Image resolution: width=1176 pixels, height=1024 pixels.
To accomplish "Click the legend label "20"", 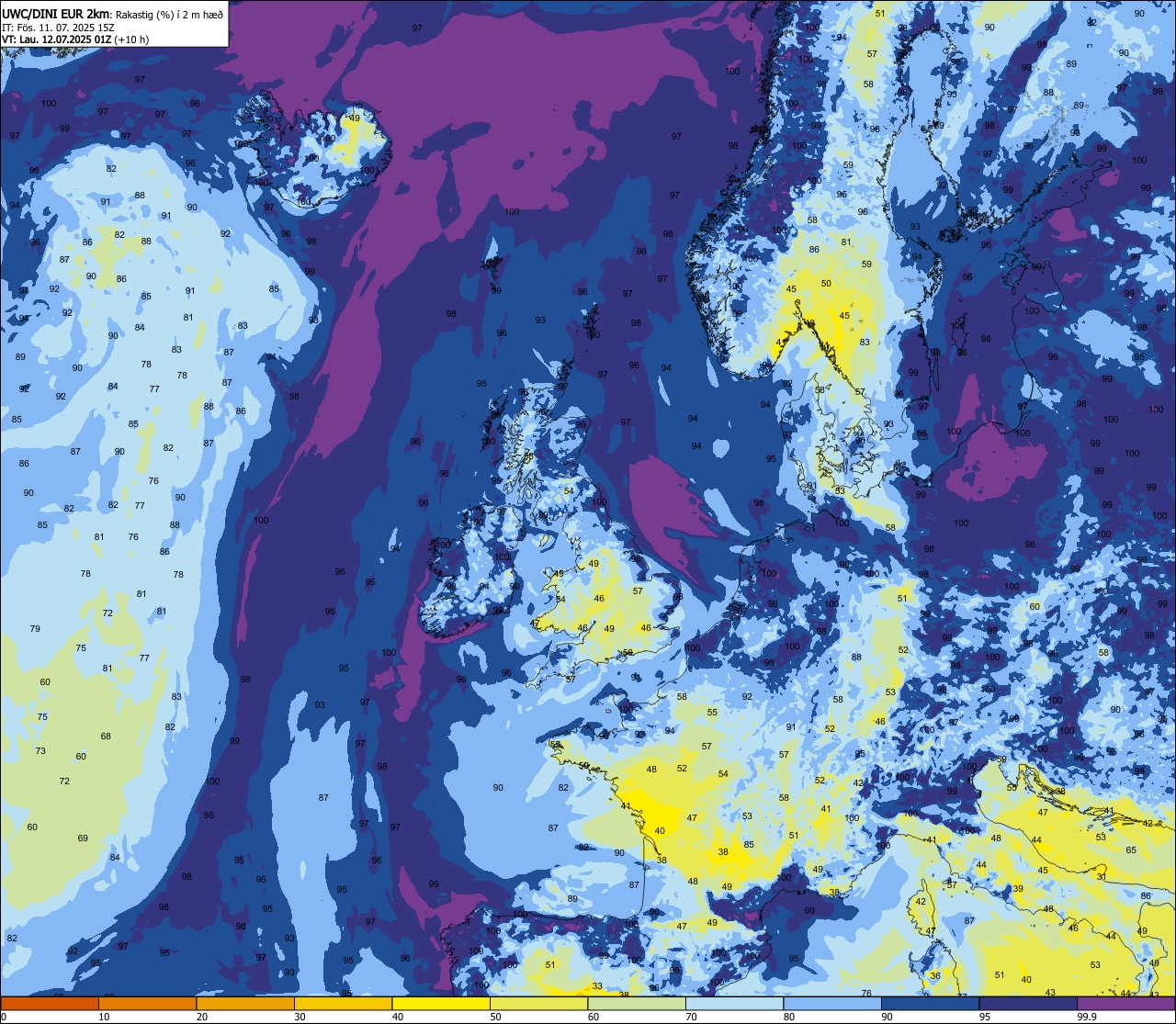I will (x=202, y=1017).
